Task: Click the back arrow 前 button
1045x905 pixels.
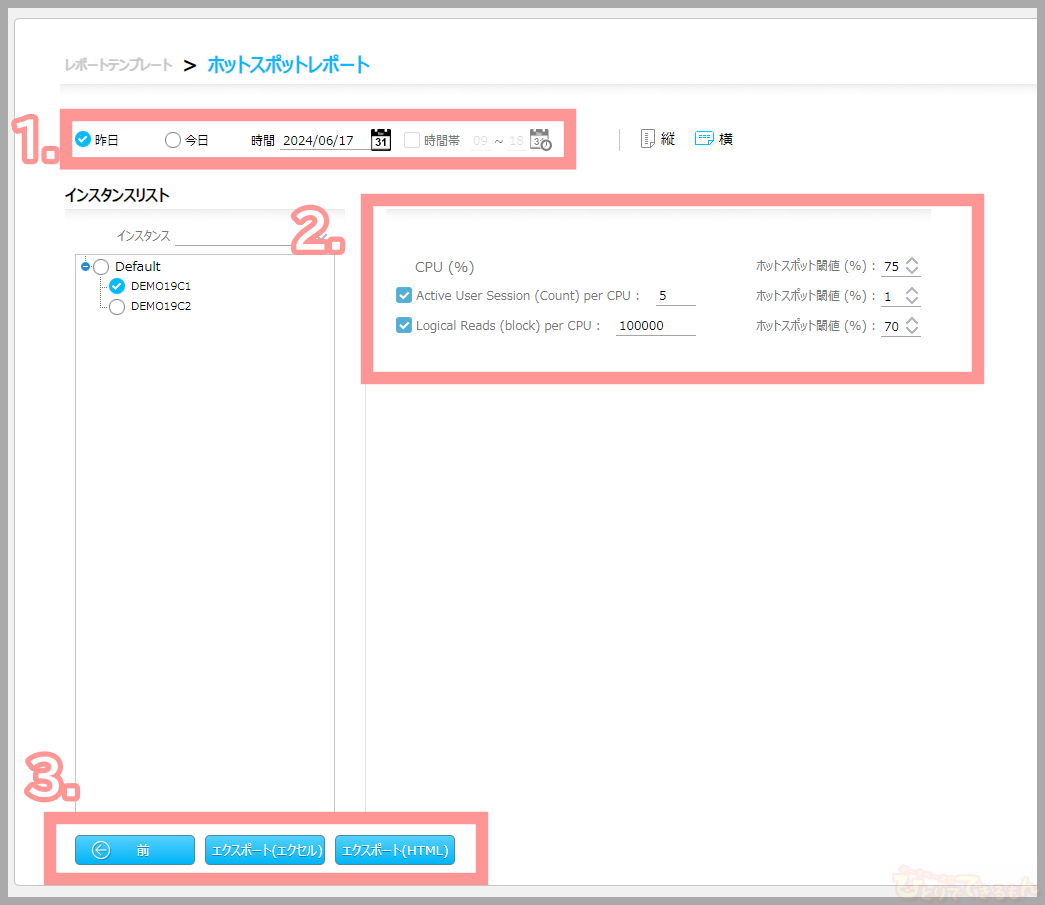Action: [x=135, y=850]
